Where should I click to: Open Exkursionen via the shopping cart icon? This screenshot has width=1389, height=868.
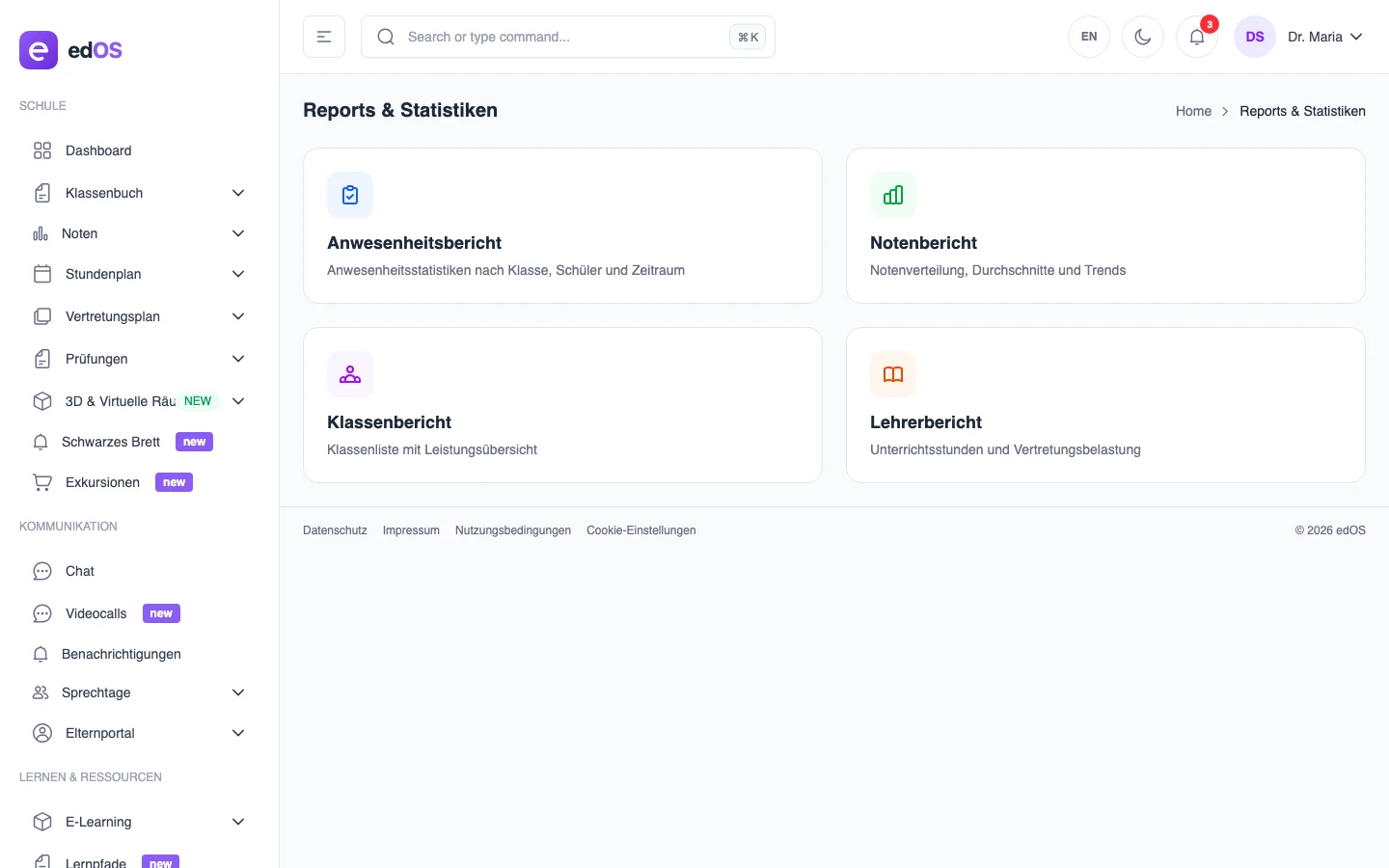tap(41, 482)
